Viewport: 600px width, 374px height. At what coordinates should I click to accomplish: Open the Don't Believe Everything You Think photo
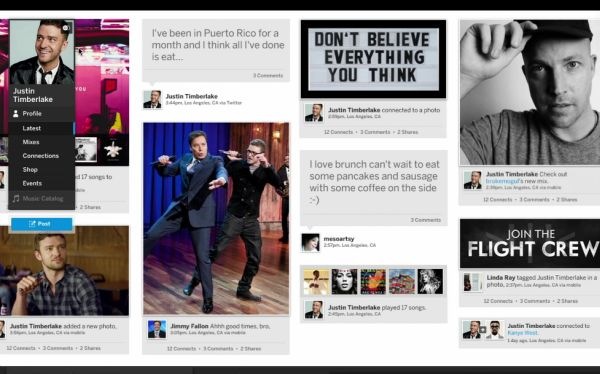[373, 59]
